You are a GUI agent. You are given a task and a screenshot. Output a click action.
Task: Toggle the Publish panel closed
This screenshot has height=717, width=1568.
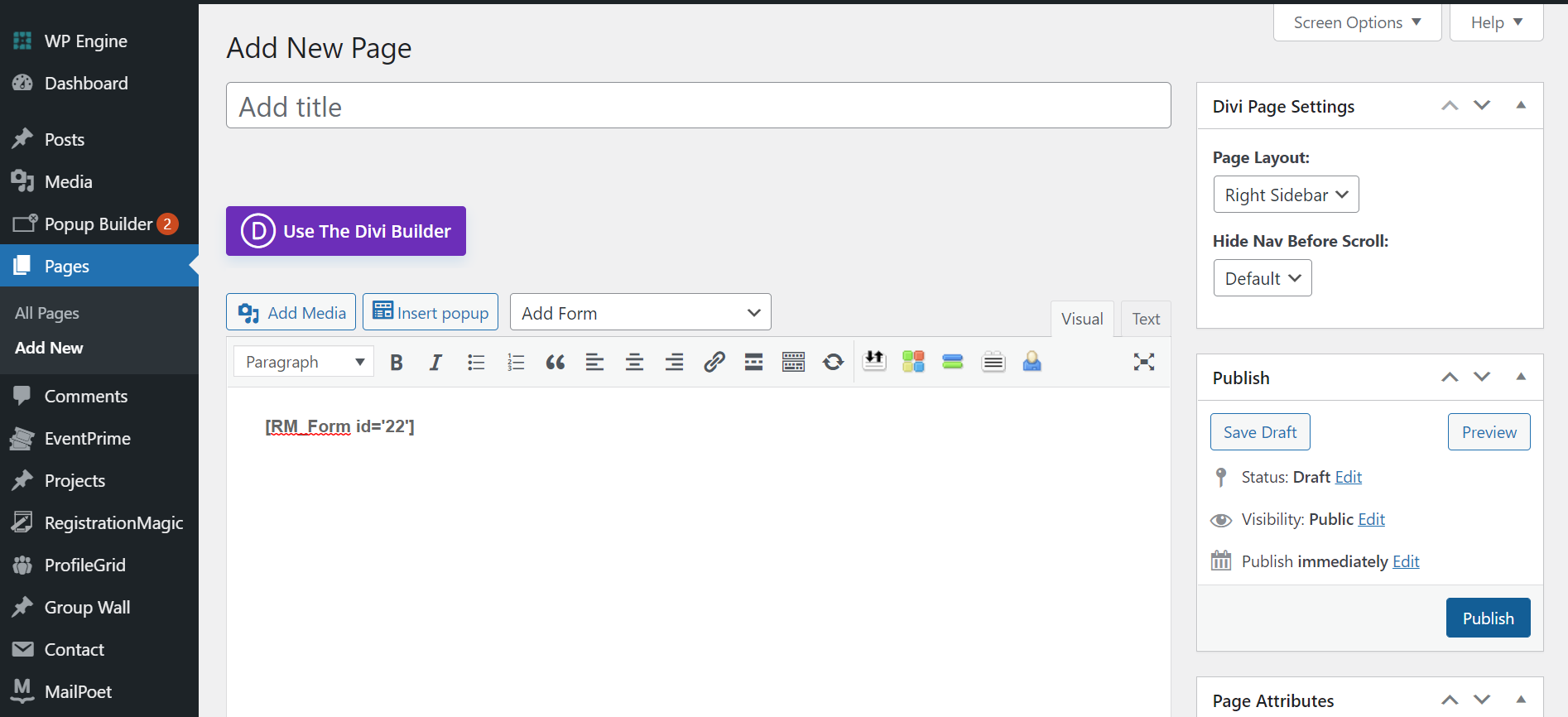click(1521, 378)
